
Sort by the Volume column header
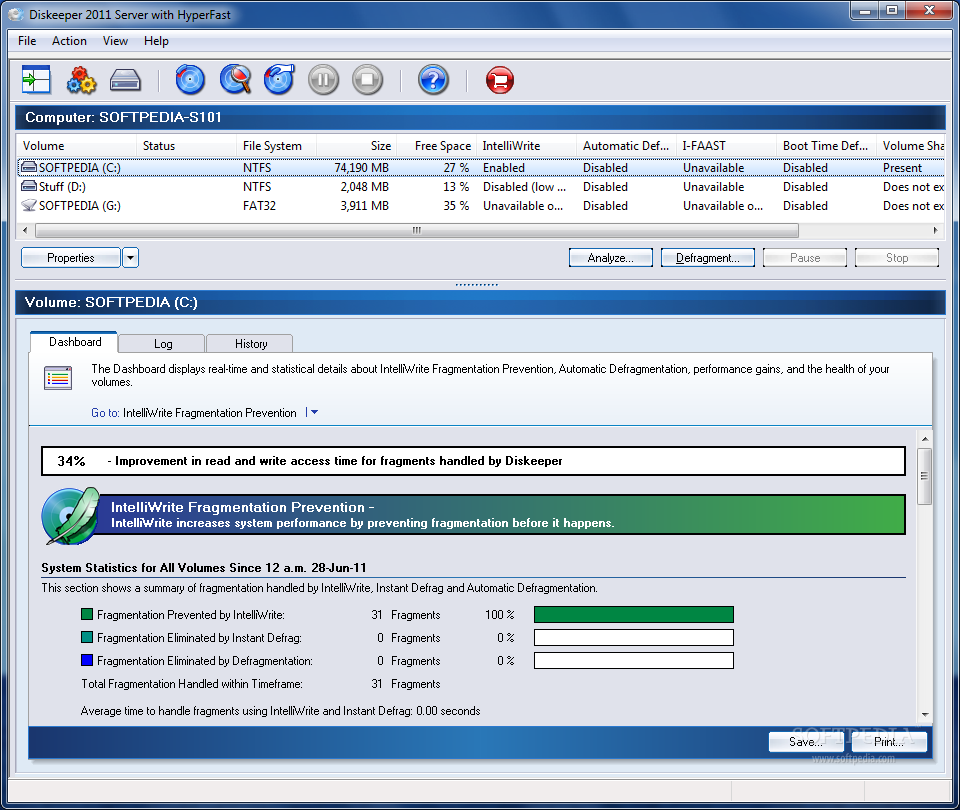pyautogui.click(x=76, y=146)
